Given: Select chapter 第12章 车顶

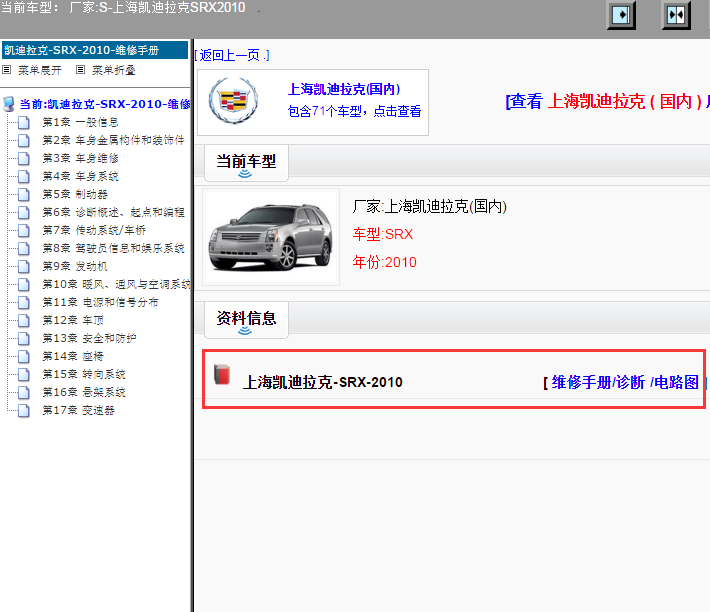Looking at the screenshot, I should point(73,320).
